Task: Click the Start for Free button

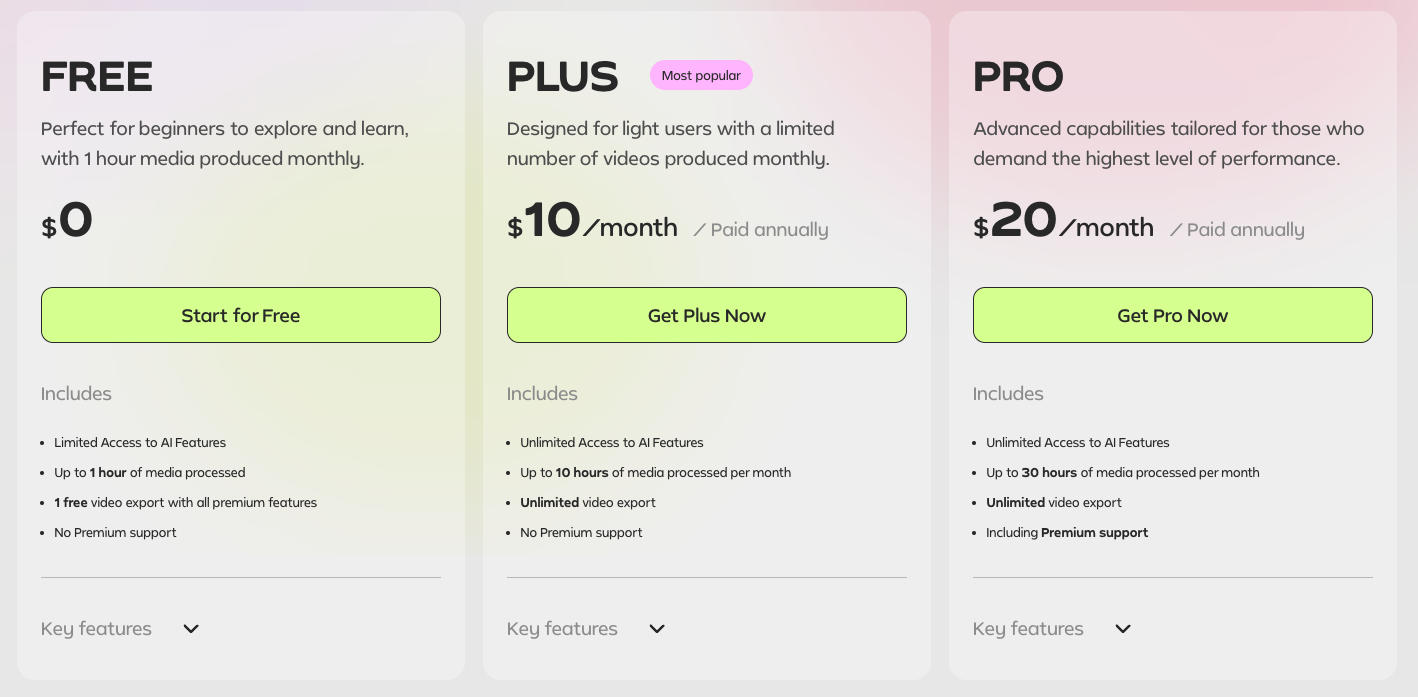Action: pos(240,315)
